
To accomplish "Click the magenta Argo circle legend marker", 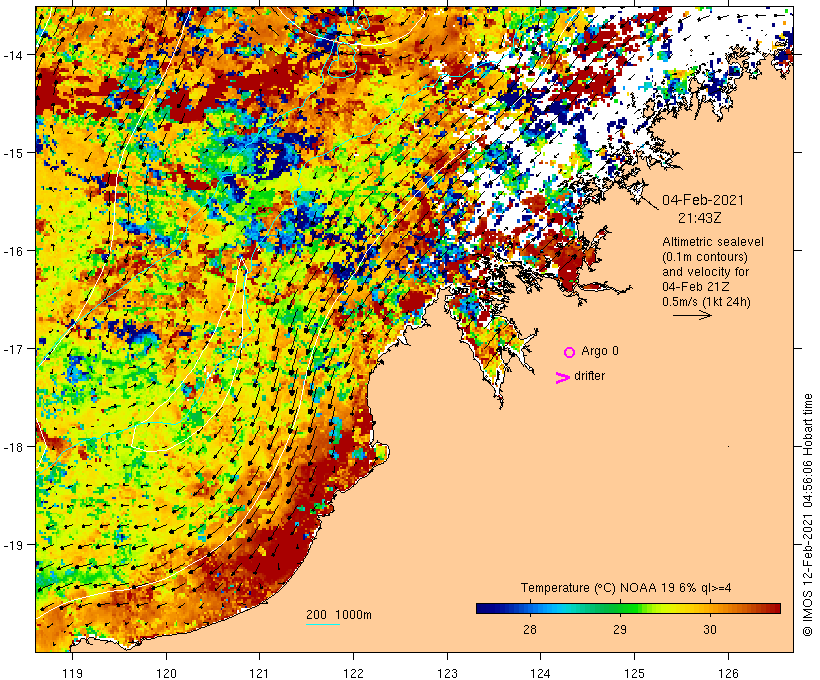I will 569,352.
